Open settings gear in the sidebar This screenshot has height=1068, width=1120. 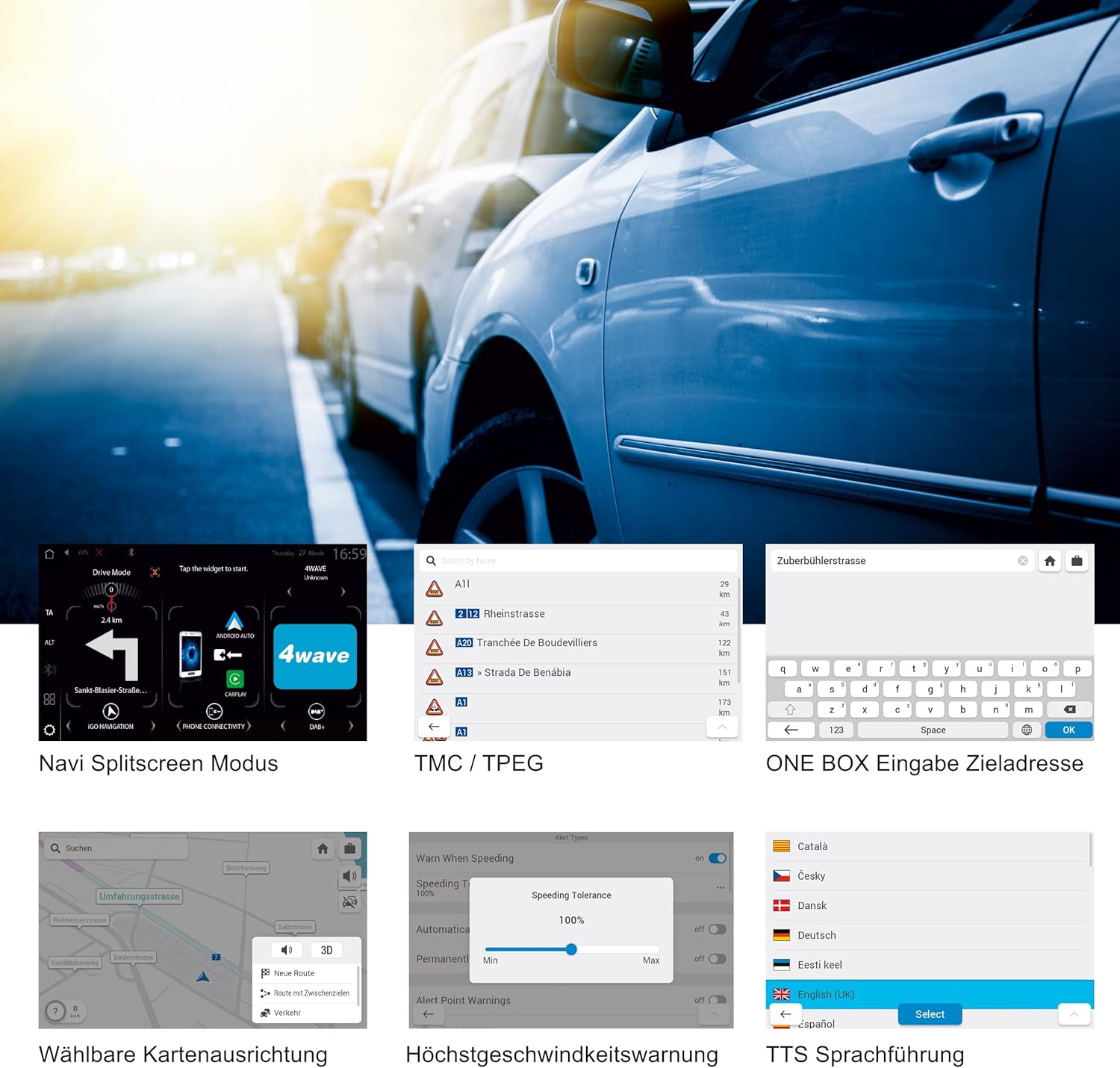(x=49, y=730)
